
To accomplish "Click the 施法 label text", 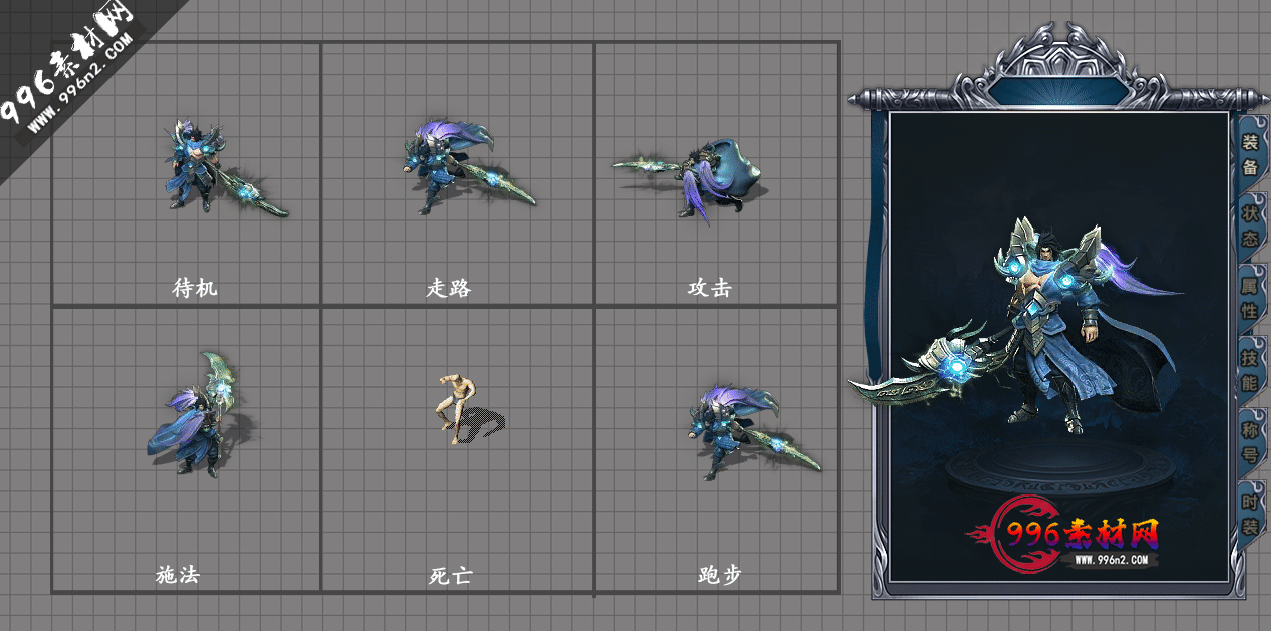I will (178, 575).
